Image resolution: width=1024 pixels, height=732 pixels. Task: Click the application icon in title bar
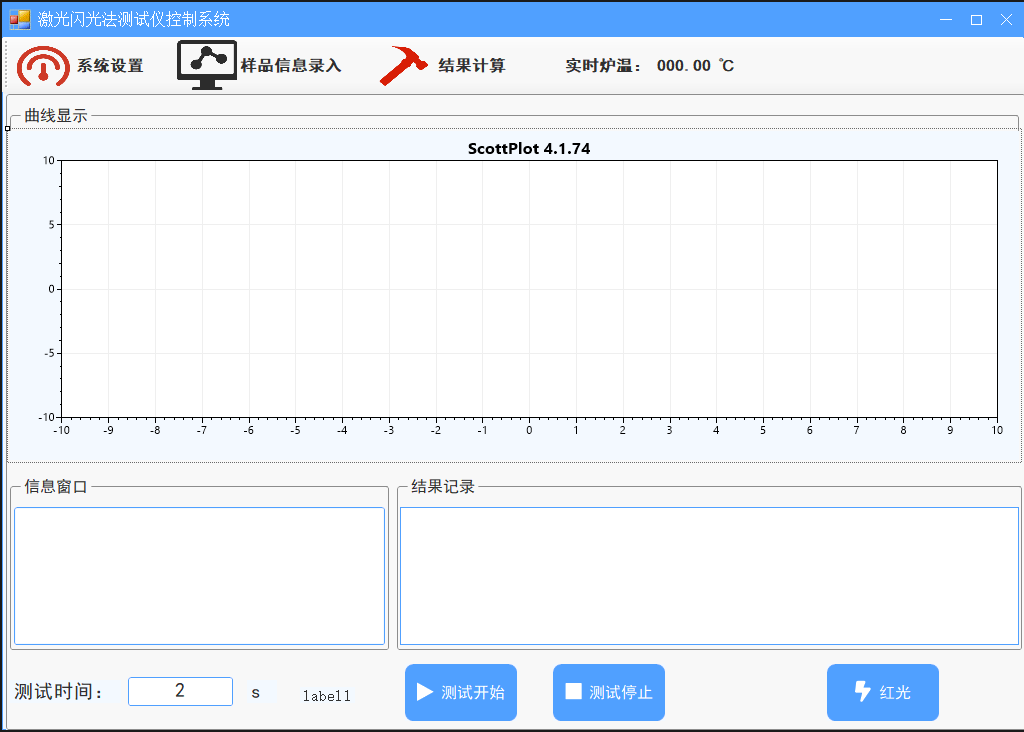(x=19, y=19)
